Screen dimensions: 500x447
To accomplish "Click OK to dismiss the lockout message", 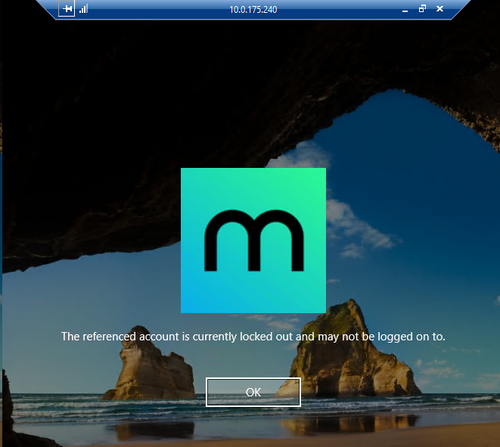I will pyautogui.click(x=253, y=392).
